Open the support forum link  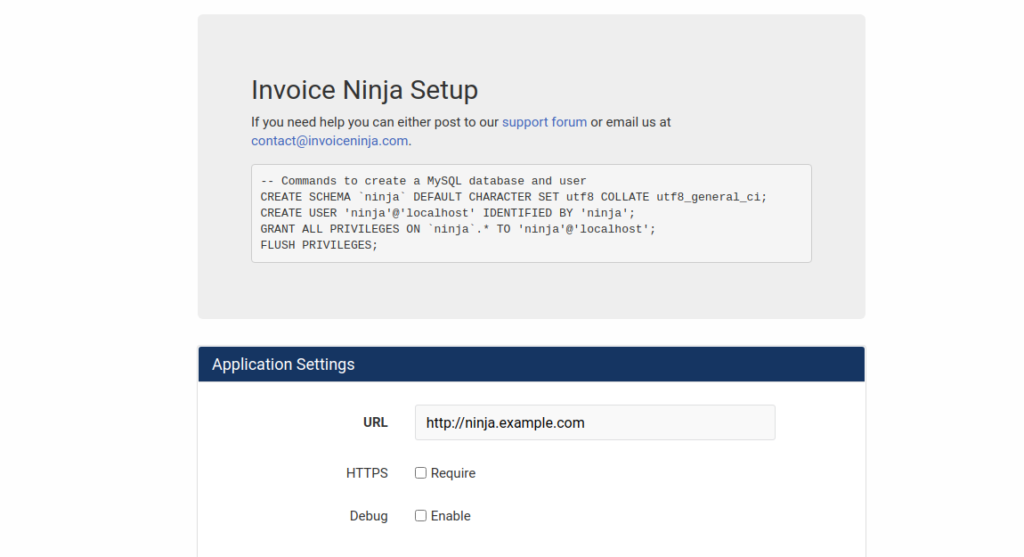tap(544, 122)
